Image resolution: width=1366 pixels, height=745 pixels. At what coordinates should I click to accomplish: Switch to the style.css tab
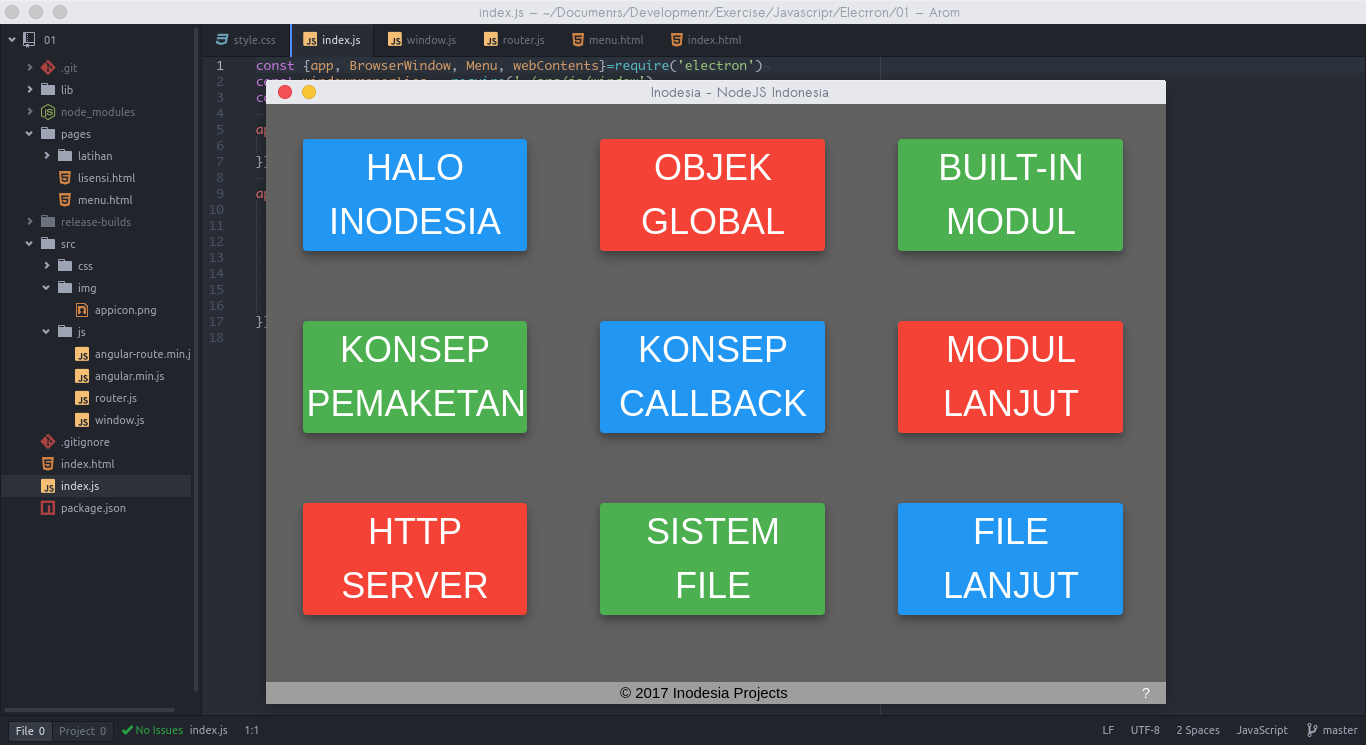(x=246, y=40)
